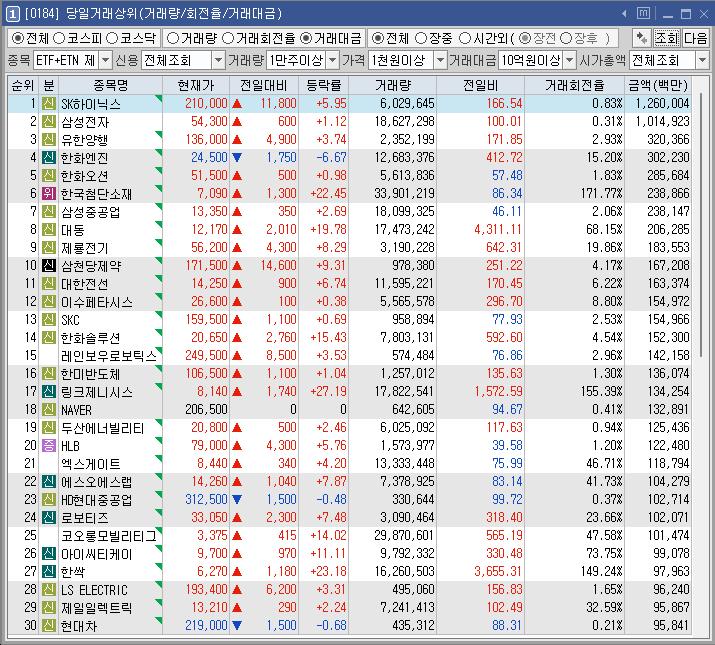Click the 전일비 column header
715x645 pixels.
pyautogui.click(x=480, y=85)
